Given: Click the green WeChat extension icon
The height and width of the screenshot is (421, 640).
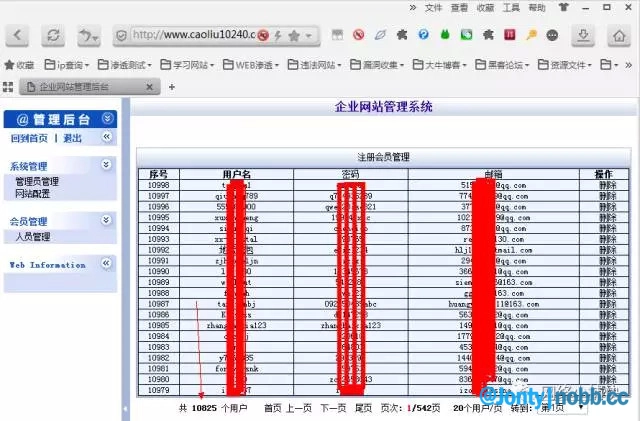Looking at the screenshot, I should tap(466, 35).
